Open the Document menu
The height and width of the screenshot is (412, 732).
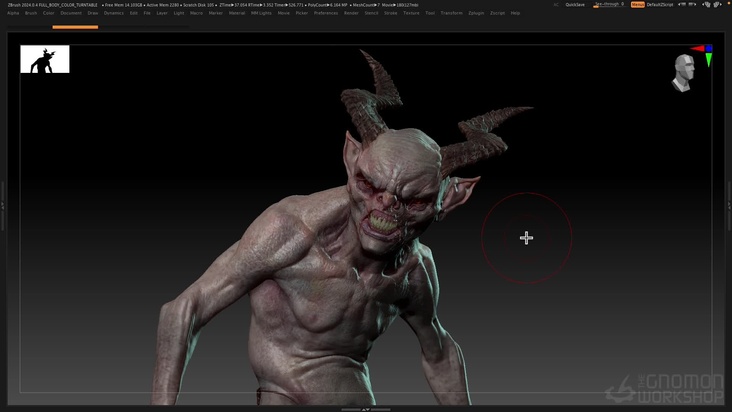[71, 13]
